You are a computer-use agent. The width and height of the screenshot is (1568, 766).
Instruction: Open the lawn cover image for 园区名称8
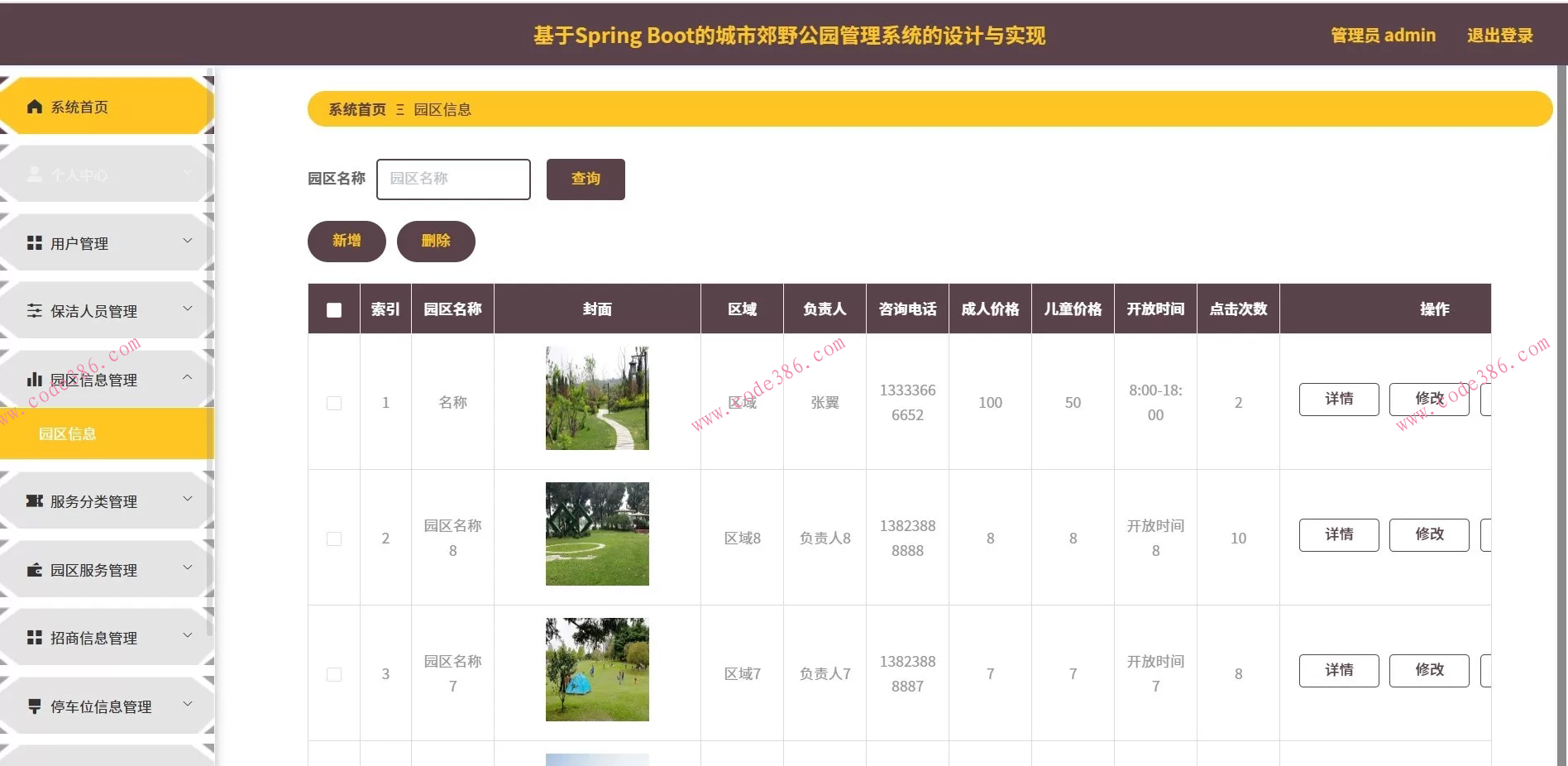(x=597, y=534)
